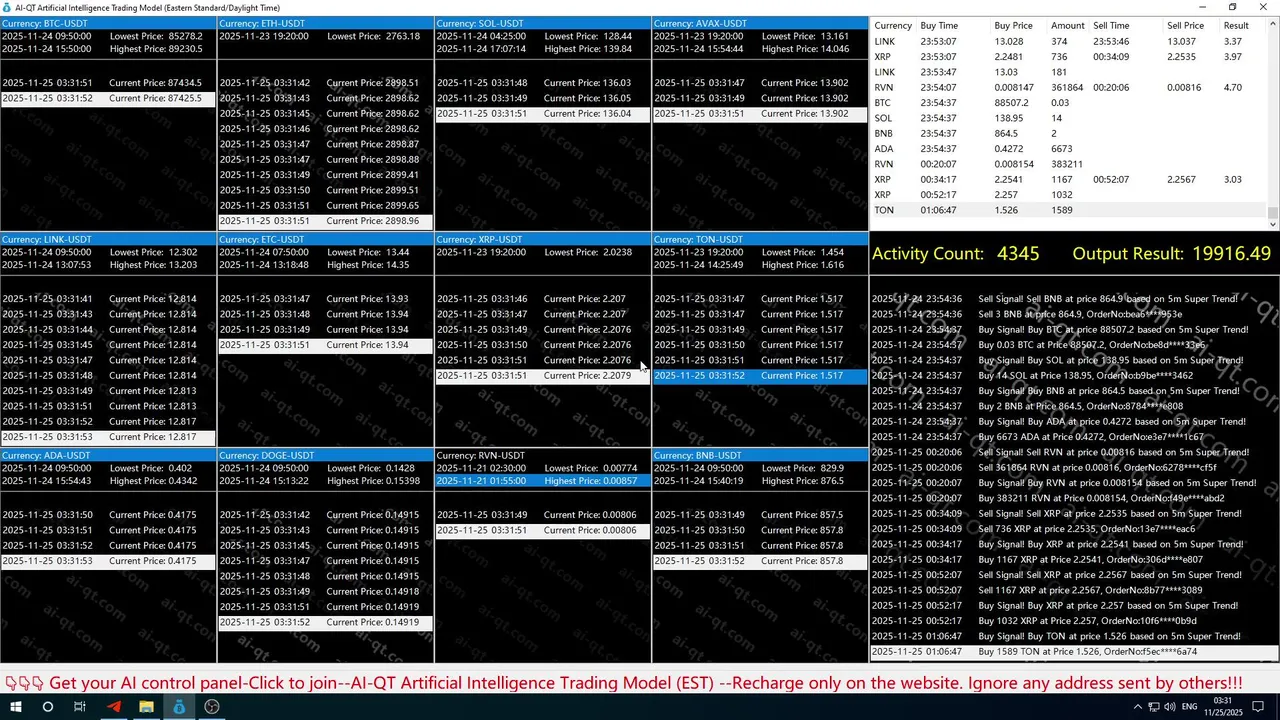Select the 'Currency: BNB-USDT' panel header
This screenshot has height=720, width=1280.
point(760,455)
